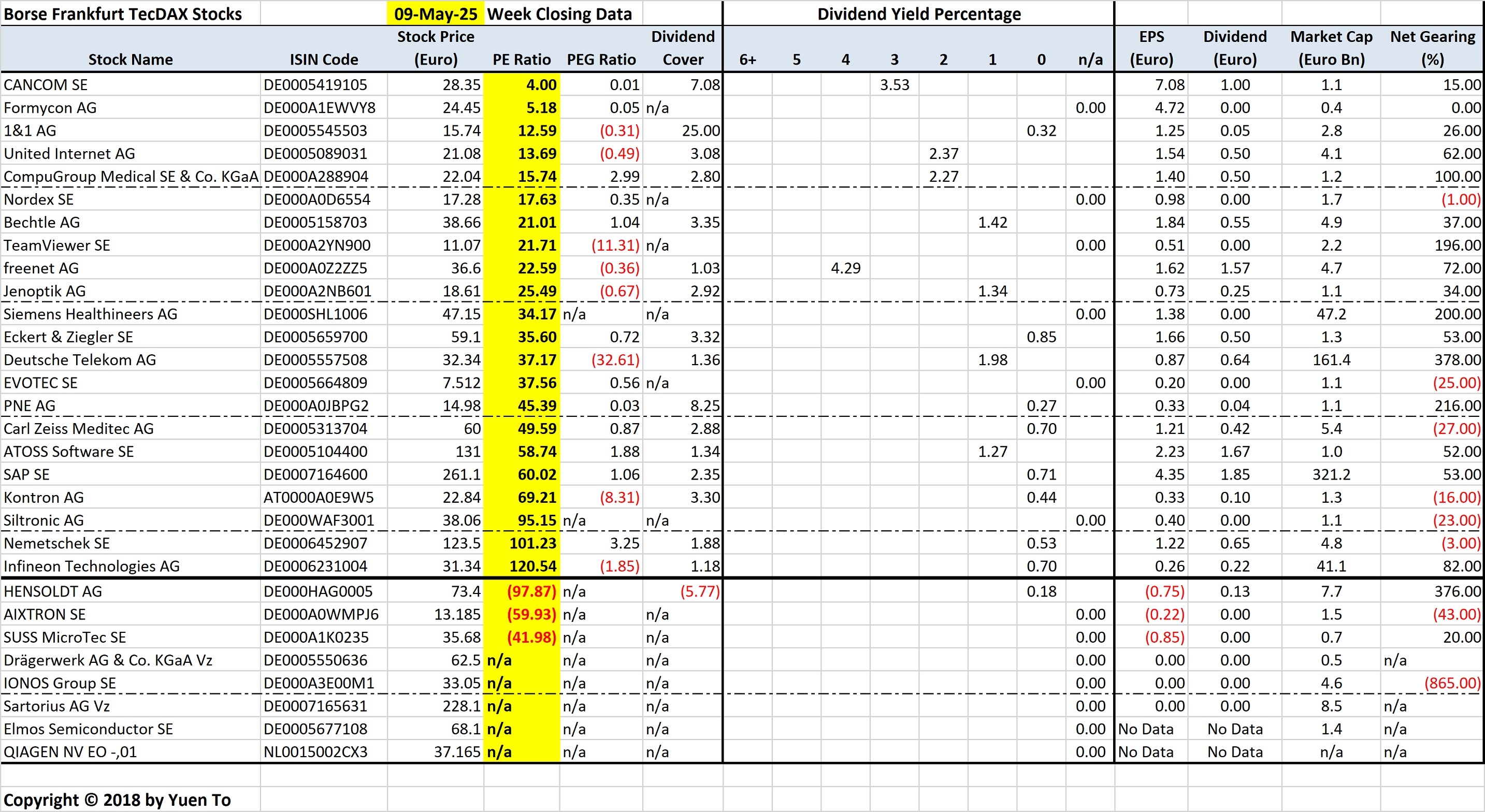Select QIAGEN NV ISIN NL0015002CX3
This screenshot has width=1485, height=812.
[x=323, y=752]
